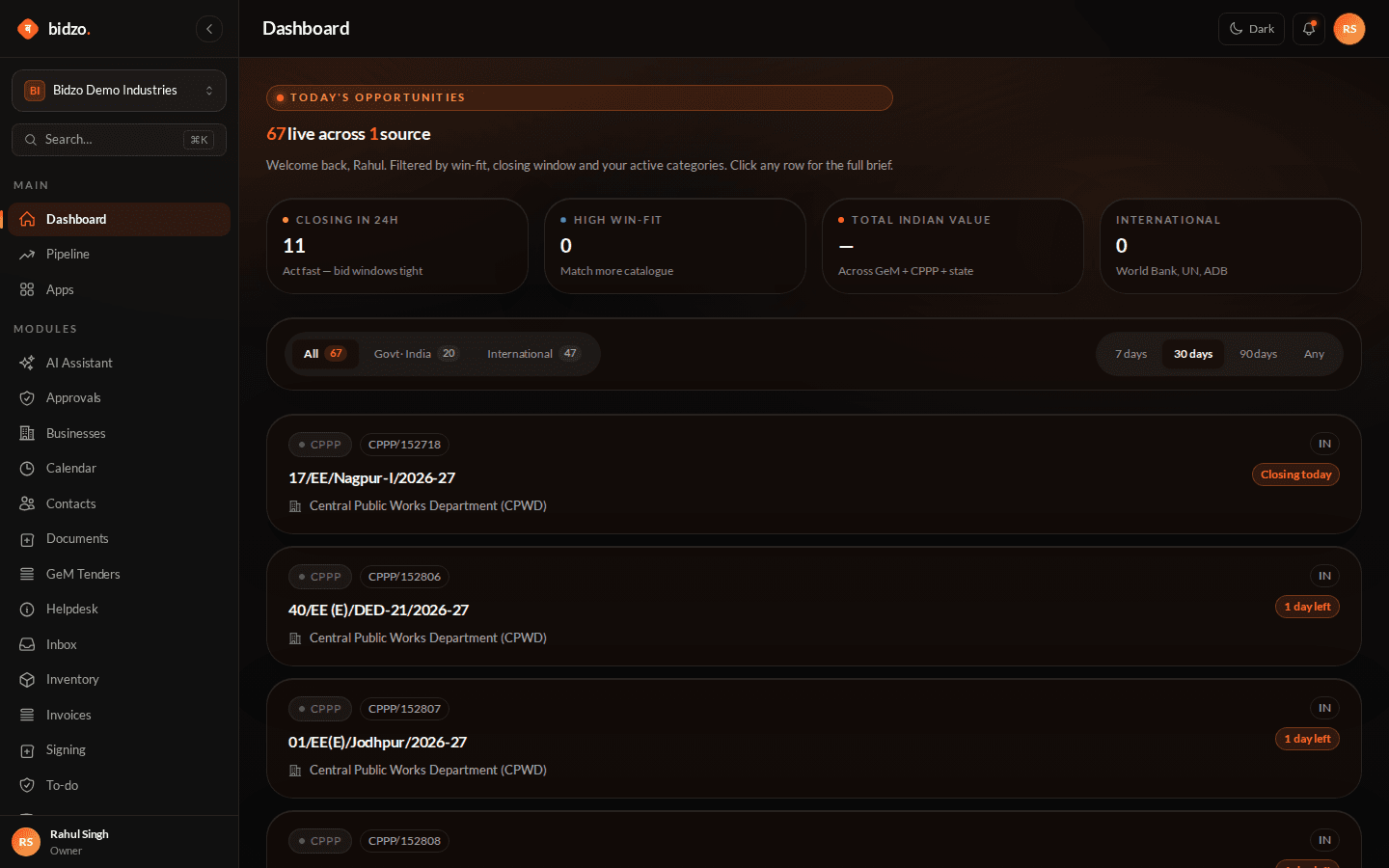Viewport: 1389px width, 868px height.
Task: Open the Rahul Singh Owner profile
Action: (x=119, y=842)
